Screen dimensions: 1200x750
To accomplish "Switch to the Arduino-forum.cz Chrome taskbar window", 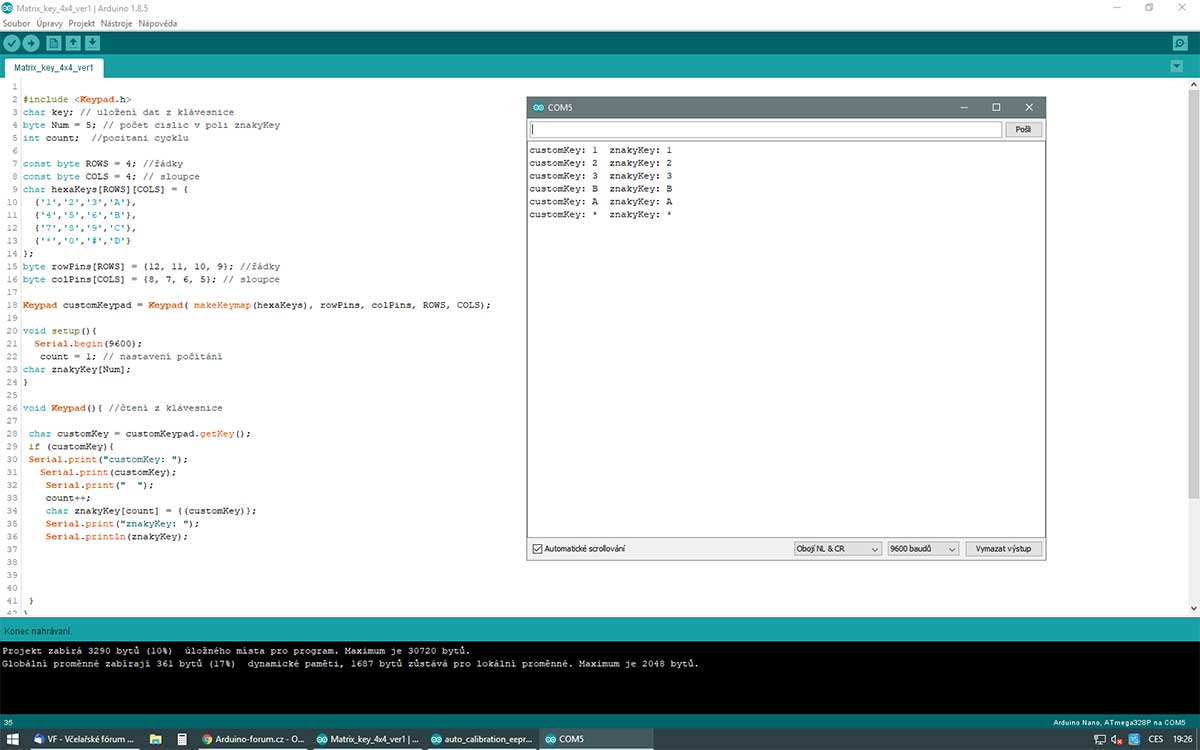I will point(252,739).
